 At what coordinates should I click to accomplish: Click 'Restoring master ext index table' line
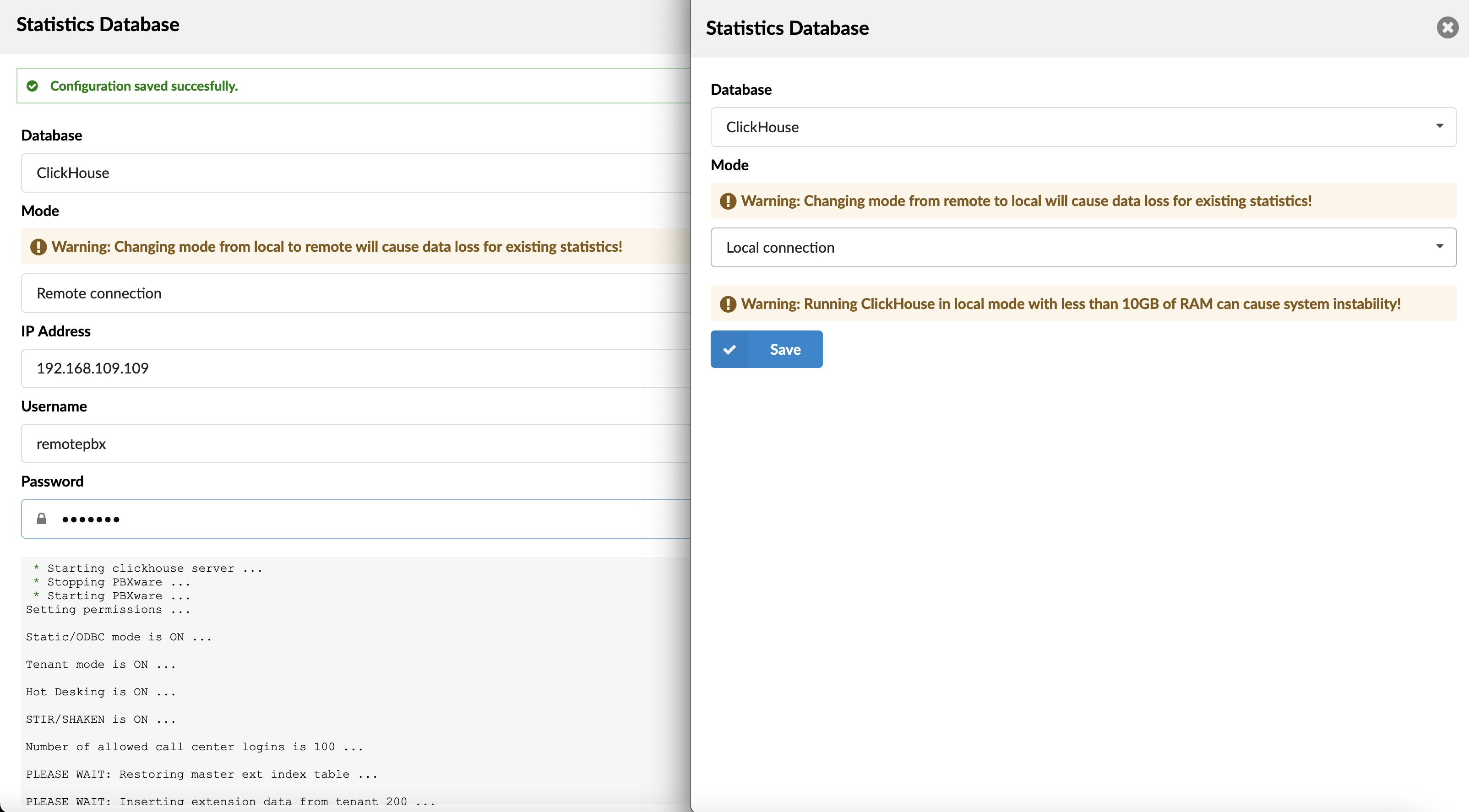click(x=202, y=774)
